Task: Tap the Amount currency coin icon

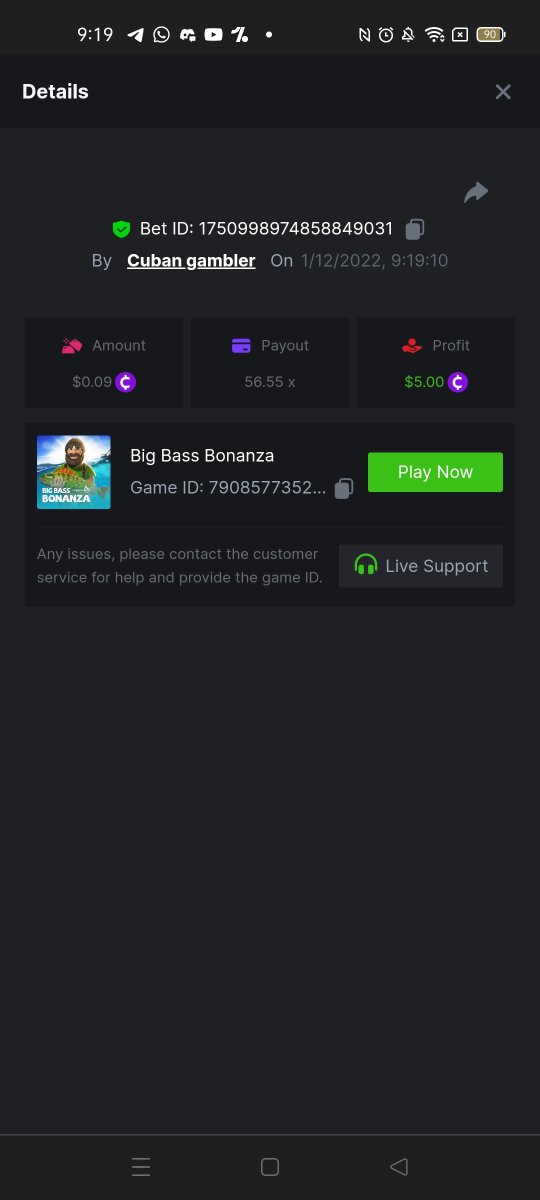Action: coord(125,381)
